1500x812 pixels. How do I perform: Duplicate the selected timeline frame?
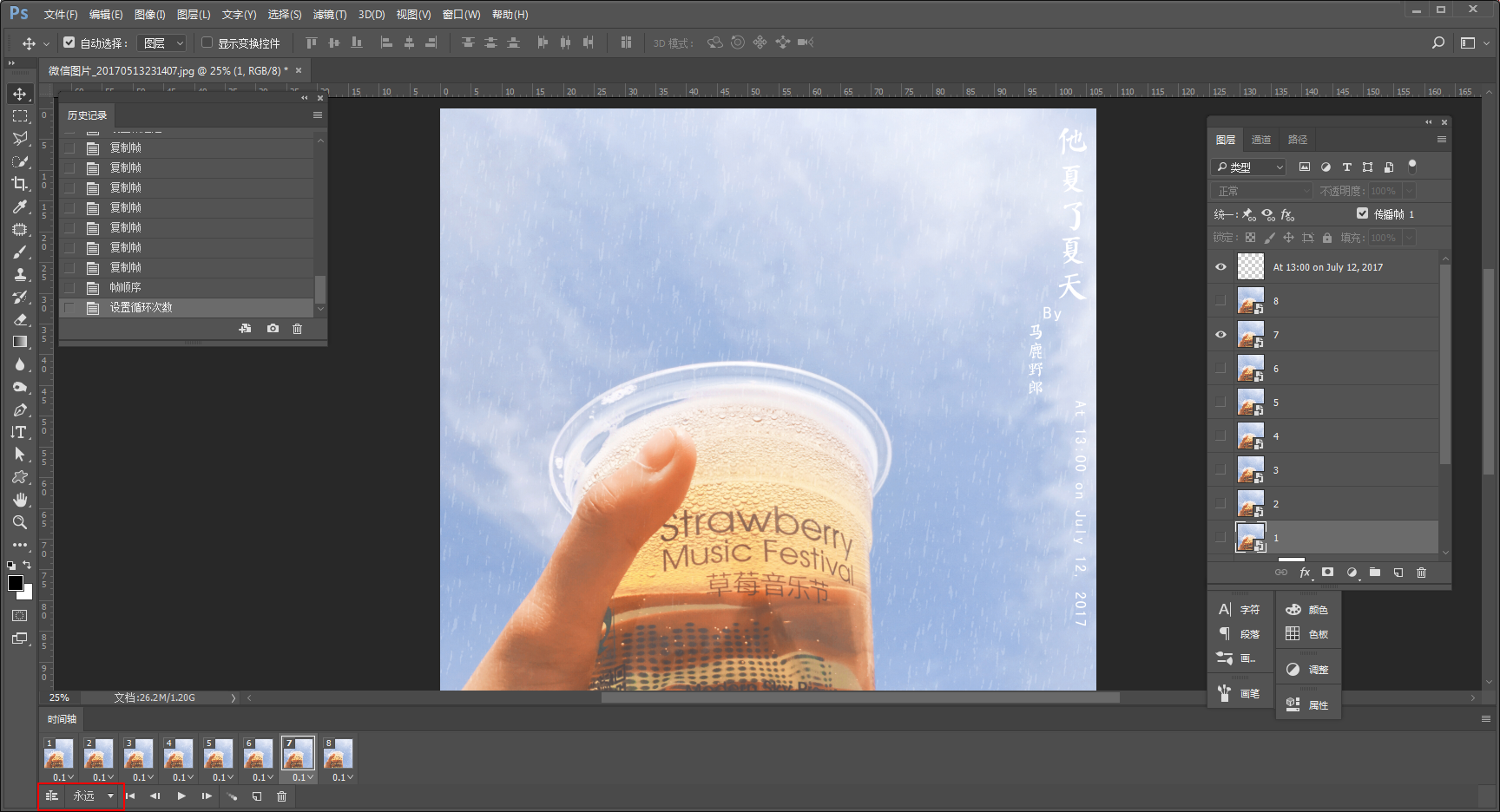coord(257,796)
